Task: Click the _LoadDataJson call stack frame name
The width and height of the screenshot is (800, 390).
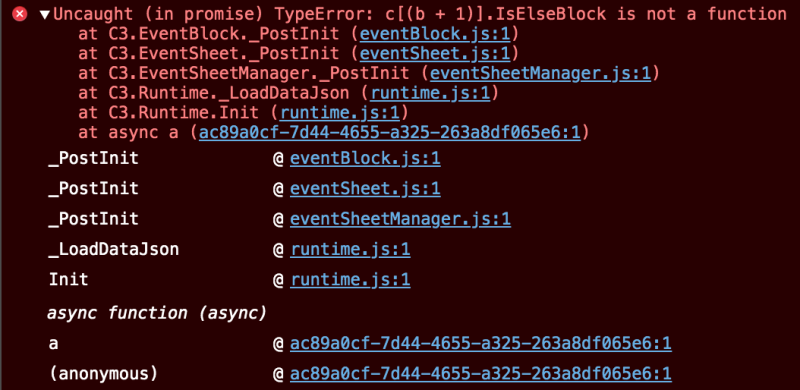Action: [114, 250]
